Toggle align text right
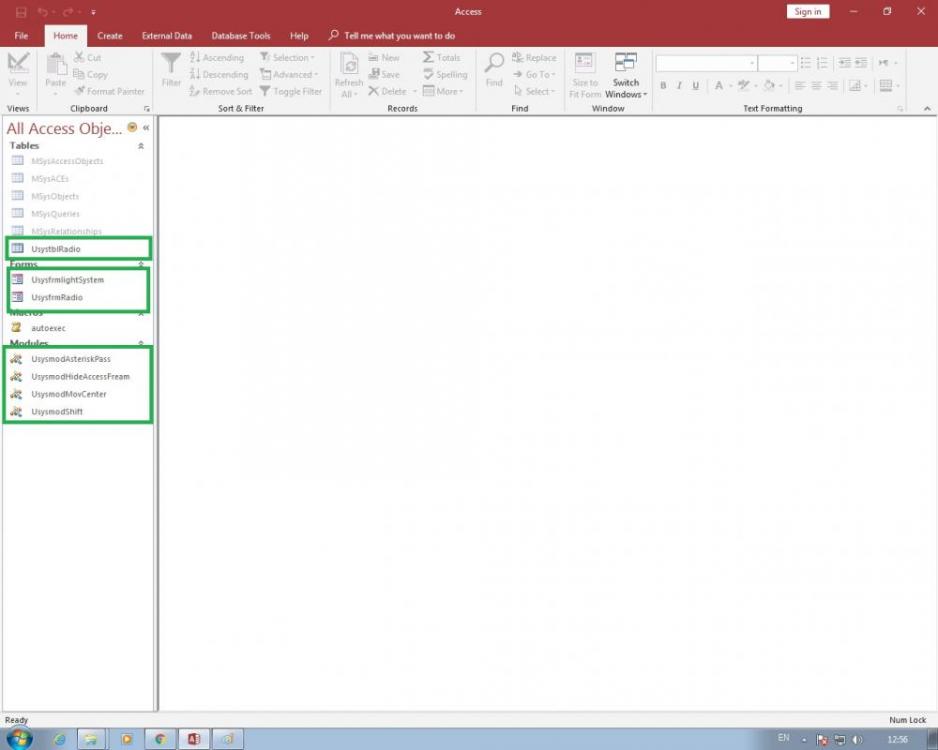938x750 pixels. click(x=832, y=86)
